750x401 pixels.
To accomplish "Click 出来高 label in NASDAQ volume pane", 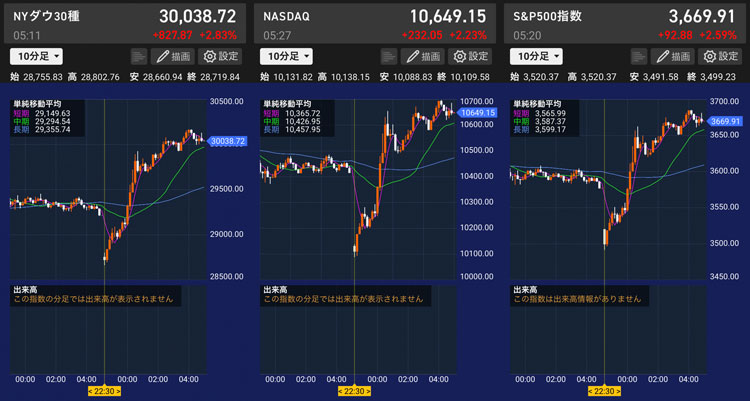I will coord(276,290).
